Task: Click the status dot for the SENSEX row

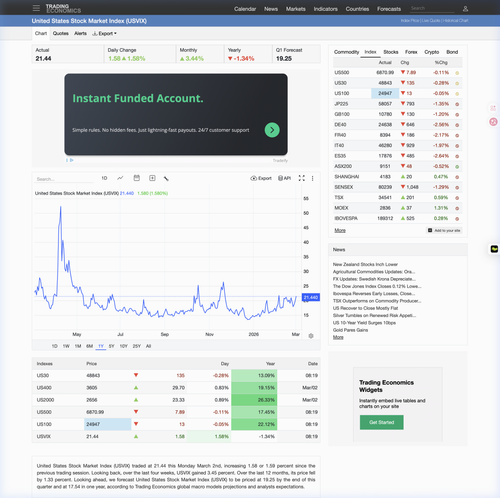Action: pos(457,187)
